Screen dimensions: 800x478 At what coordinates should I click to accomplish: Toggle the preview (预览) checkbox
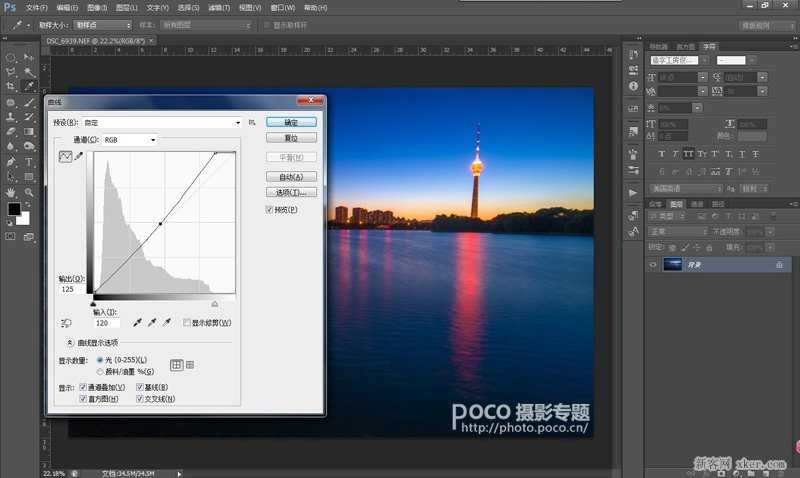[x=269, y=210]
